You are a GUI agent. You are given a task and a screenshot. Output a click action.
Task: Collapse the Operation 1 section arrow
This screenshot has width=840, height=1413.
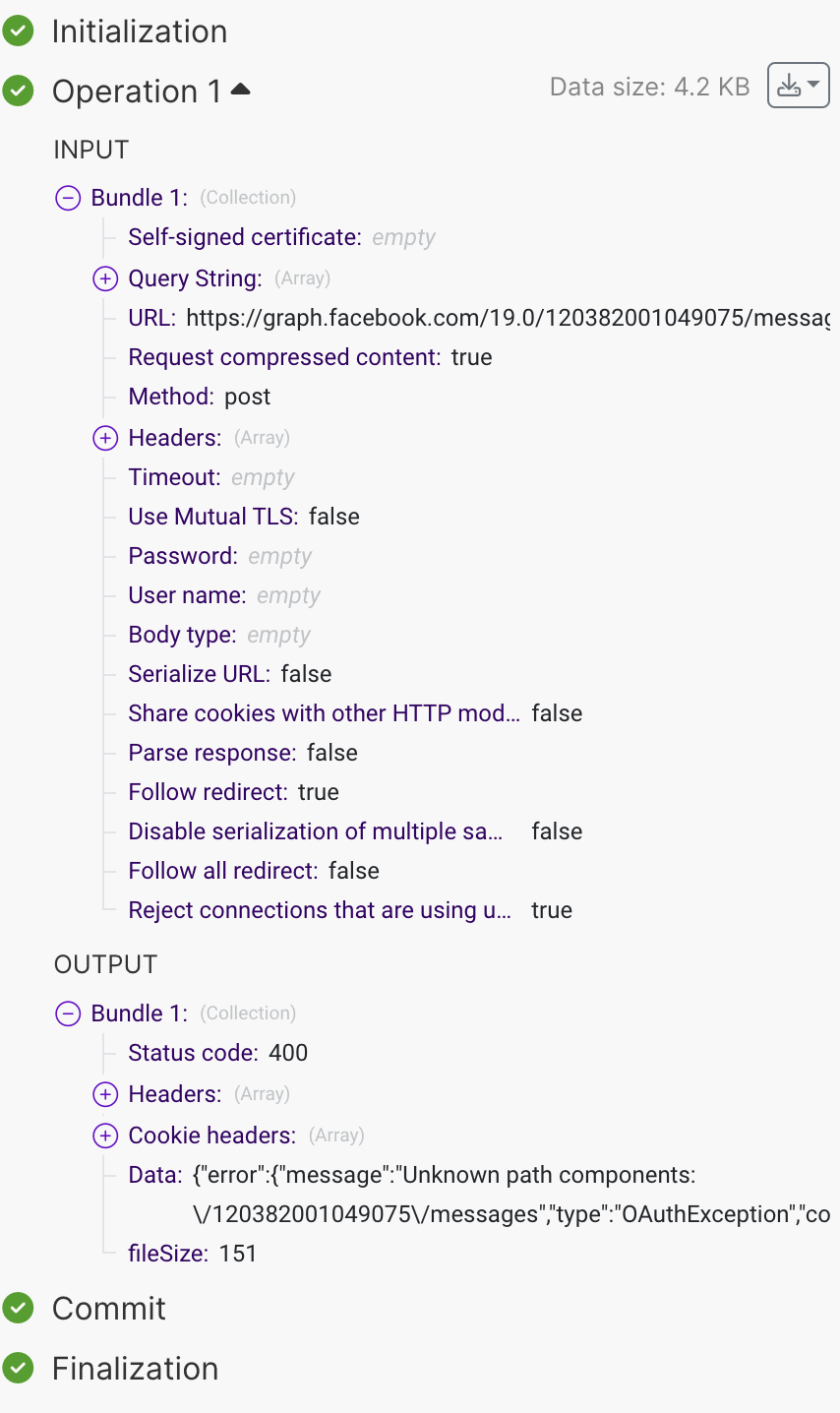point(240,91)
